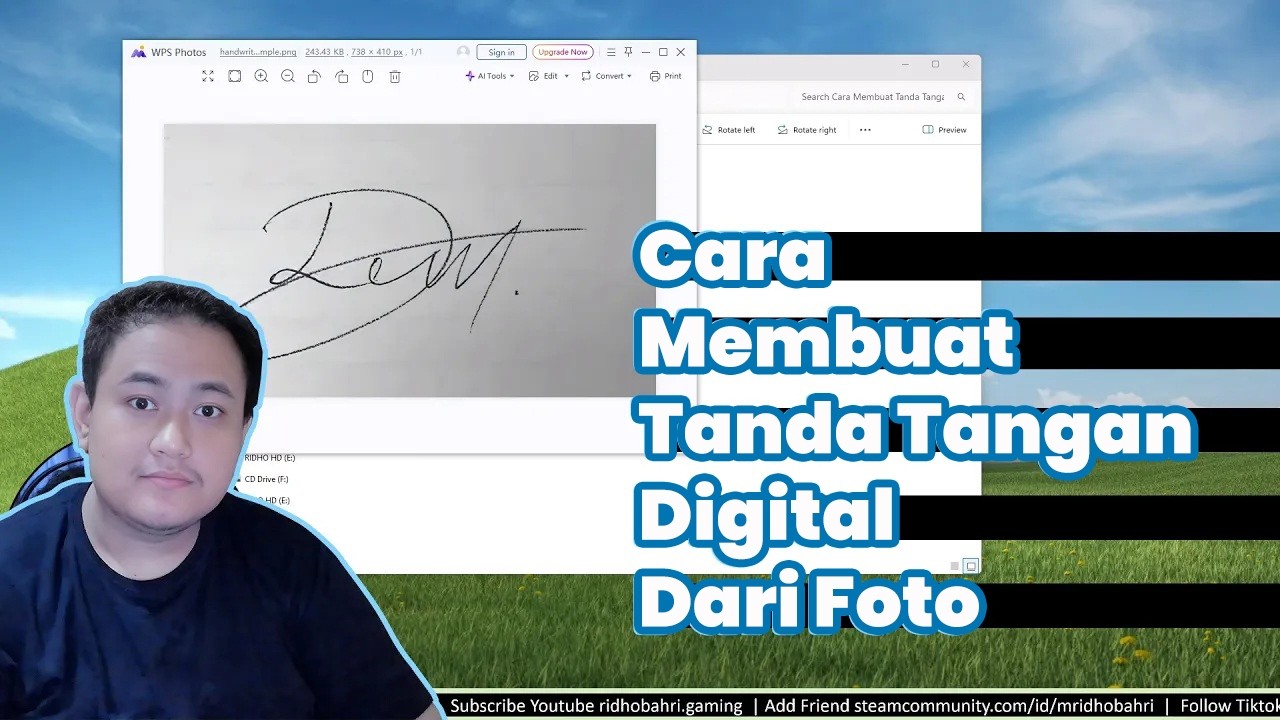This screenshot has height=720, width=1280.
Task: Rotate the image right in WPS Photos
Action: (x=341, y=76)
